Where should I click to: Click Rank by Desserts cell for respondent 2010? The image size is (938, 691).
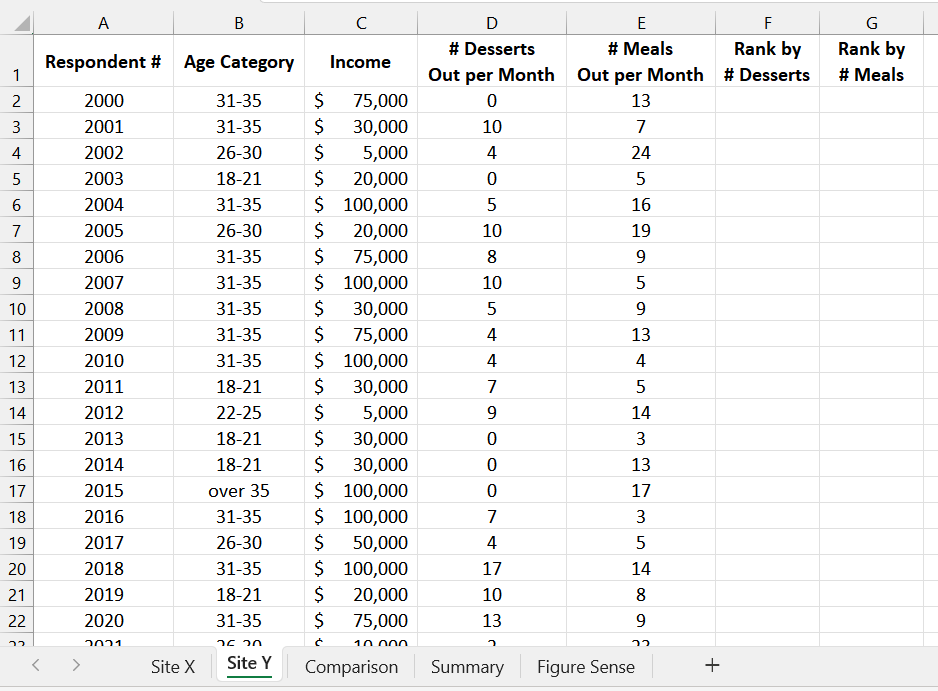(x=768, y=361)
